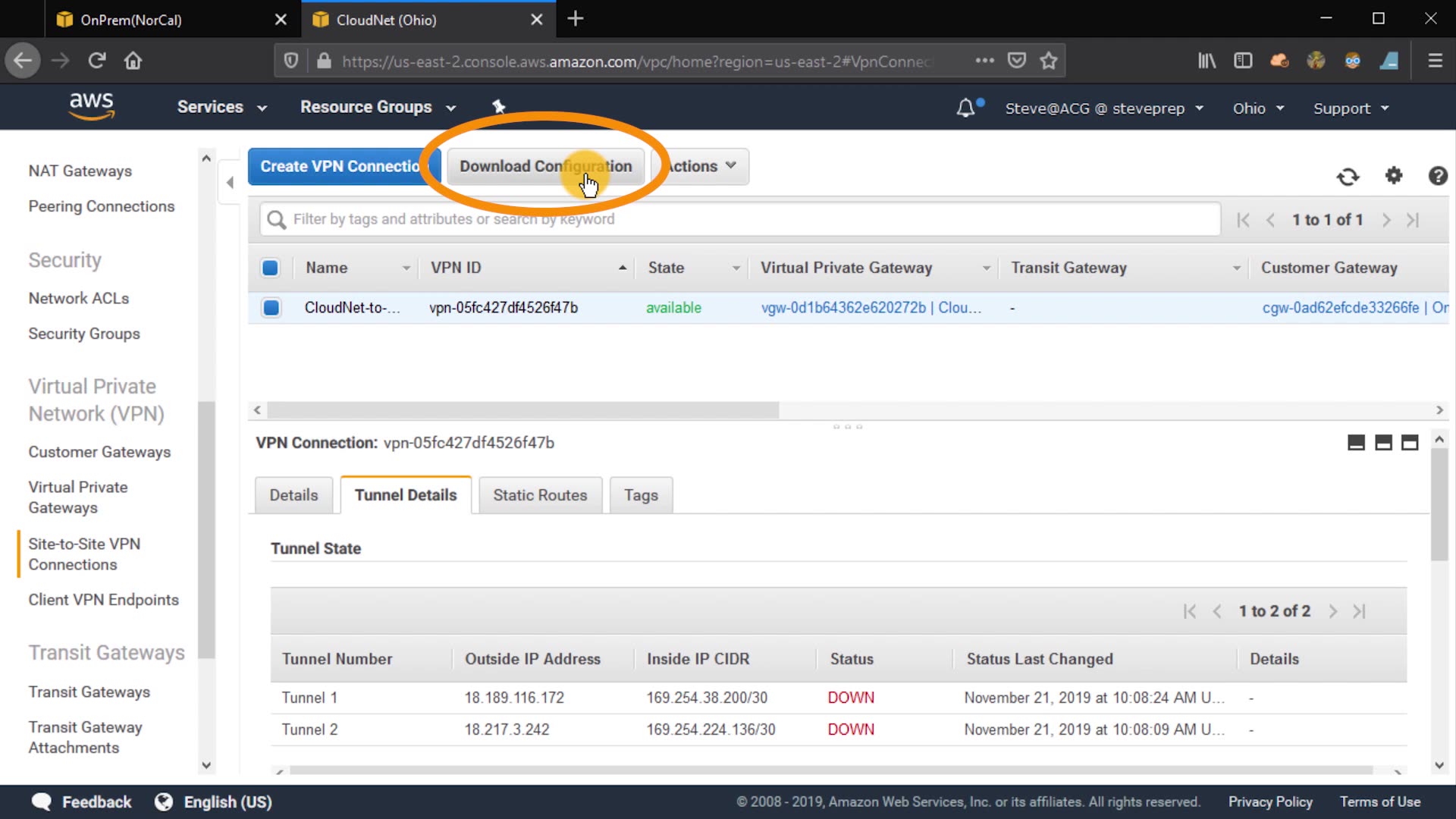This screenshot has height=819, width=1456.
Task: Switch to the Static Routes tab
Action: [x=540, y=495]
